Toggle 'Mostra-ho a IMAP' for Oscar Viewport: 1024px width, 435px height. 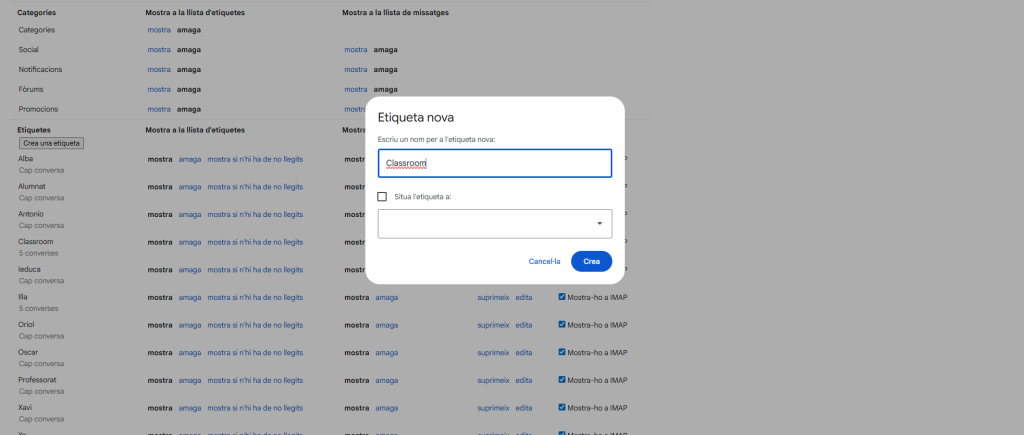tap(562, 353)
